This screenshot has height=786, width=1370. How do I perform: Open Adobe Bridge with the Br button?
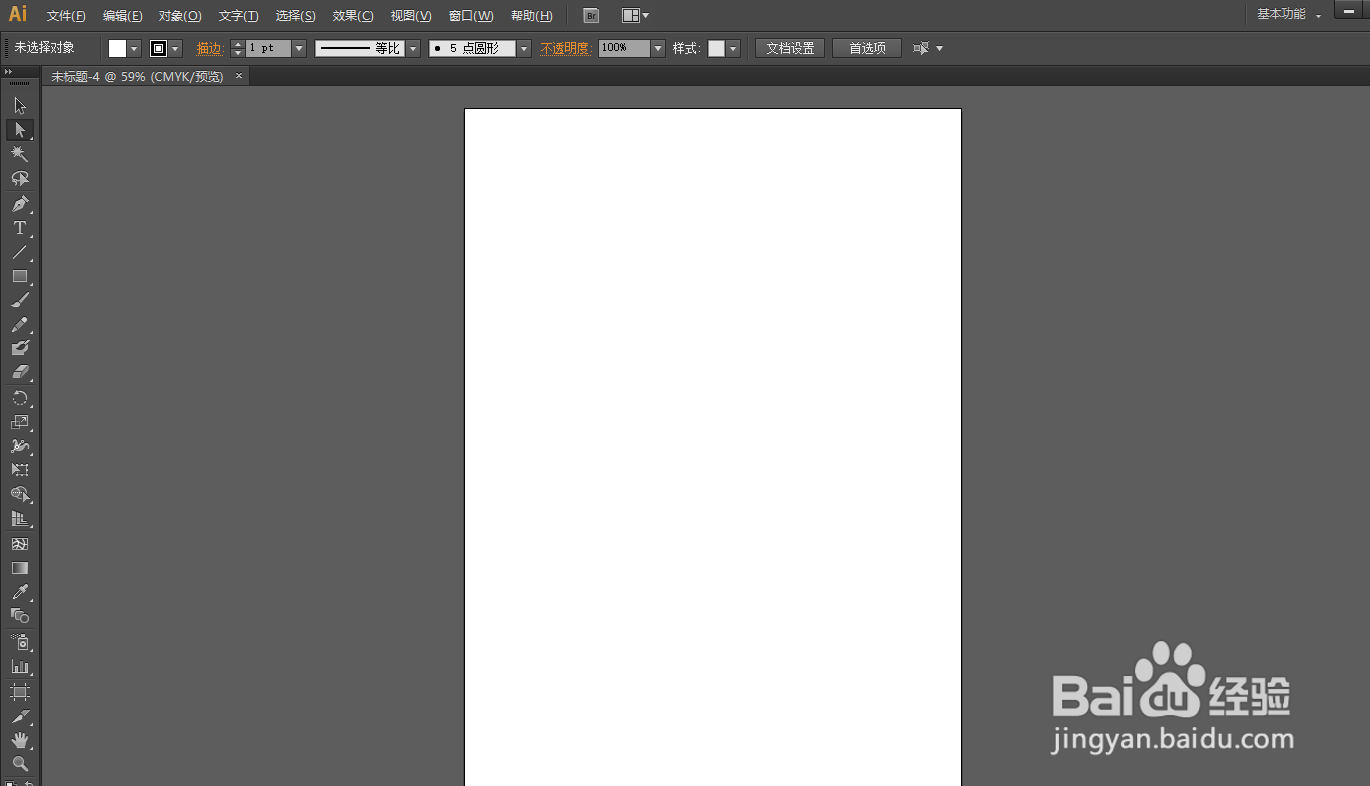pos(591,16)
